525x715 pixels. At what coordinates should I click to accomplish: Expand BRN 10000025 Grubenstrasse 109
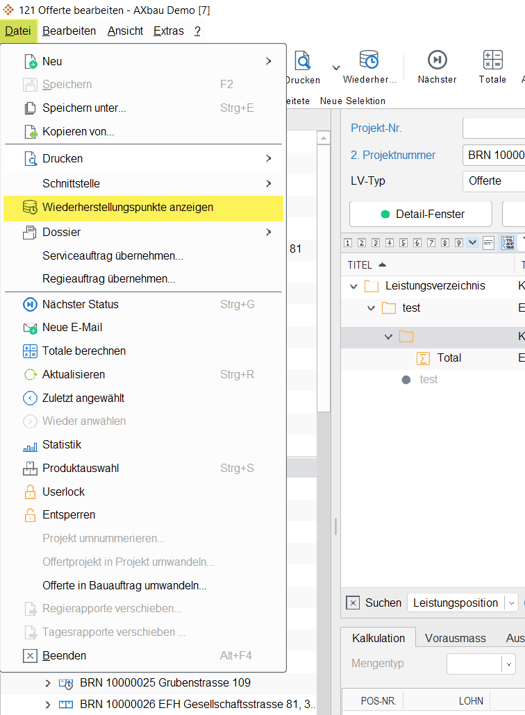pos(47,683)
